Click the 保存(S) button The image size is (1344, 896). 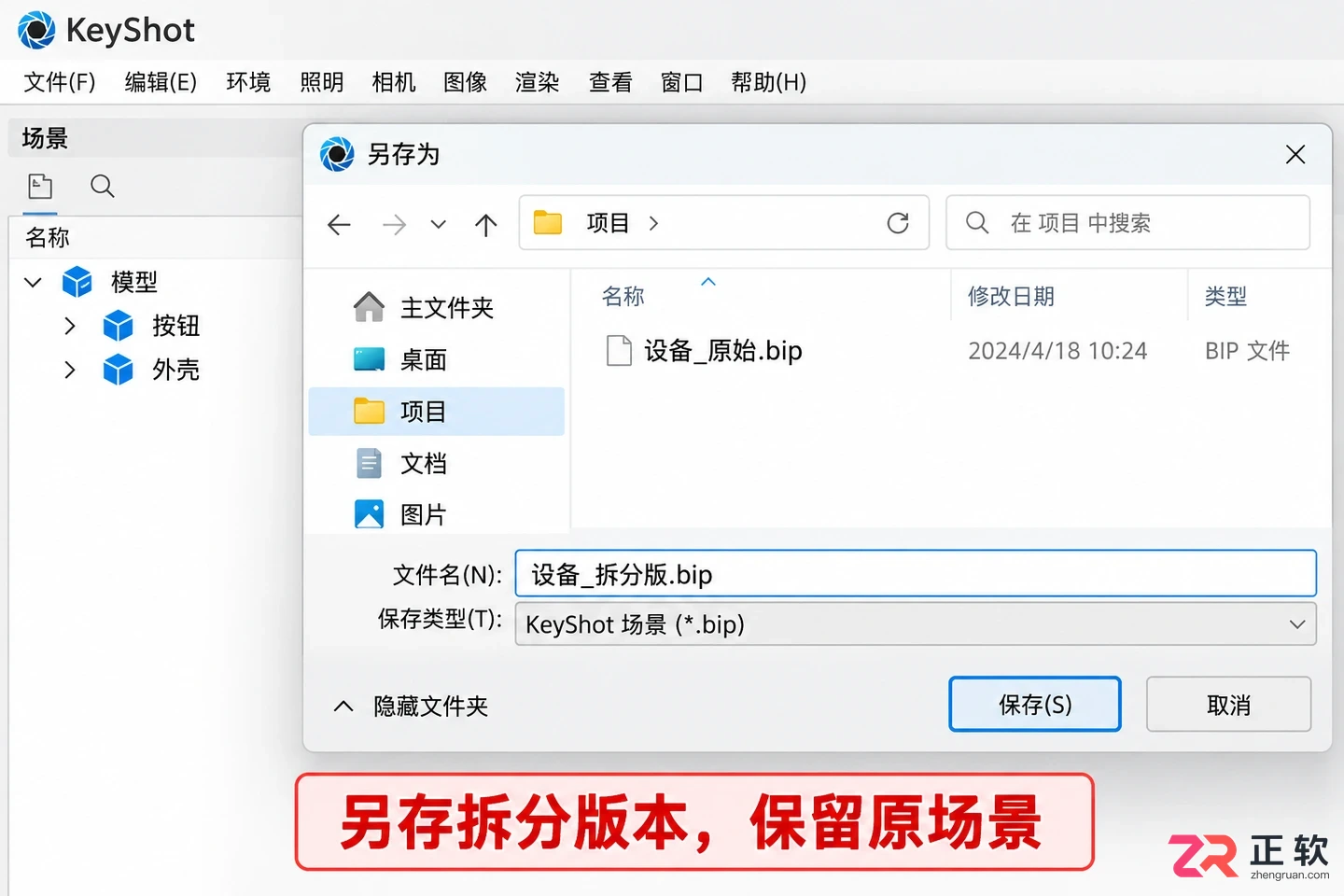click(x=1035, y=705)
